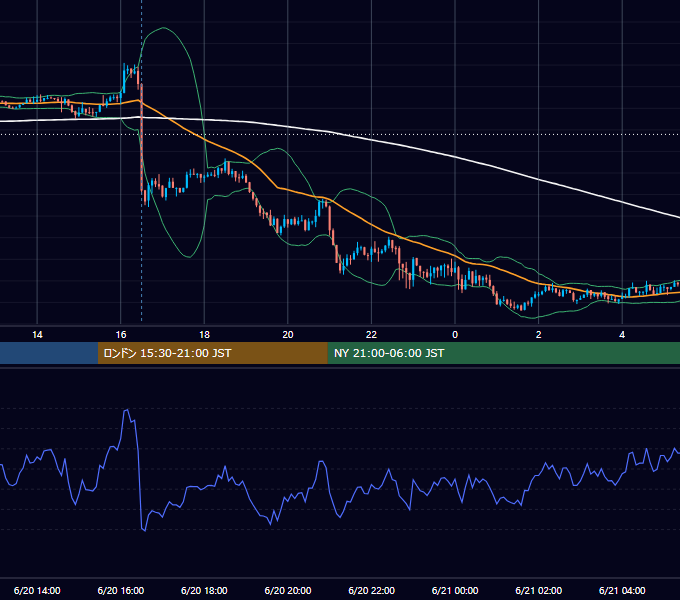
Task: Click the 4 hour label on price chart axis
Action: [x=622, y=335]
